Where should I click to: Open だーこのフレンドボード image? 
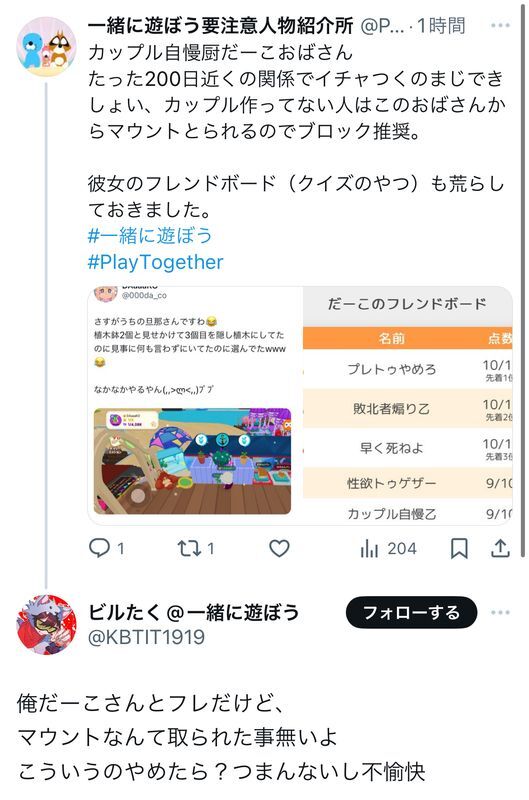point(408,405)
